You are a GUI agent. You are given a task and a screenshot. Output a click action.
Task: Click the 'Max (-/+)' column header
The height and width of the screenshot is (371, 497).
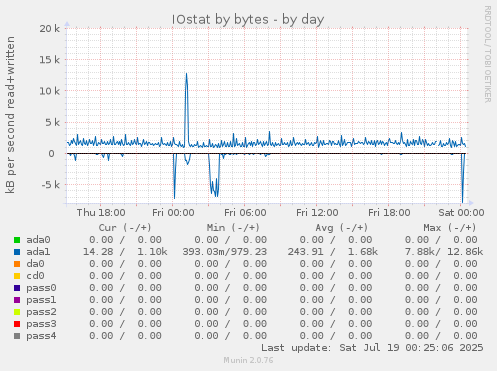click(450, 228)
